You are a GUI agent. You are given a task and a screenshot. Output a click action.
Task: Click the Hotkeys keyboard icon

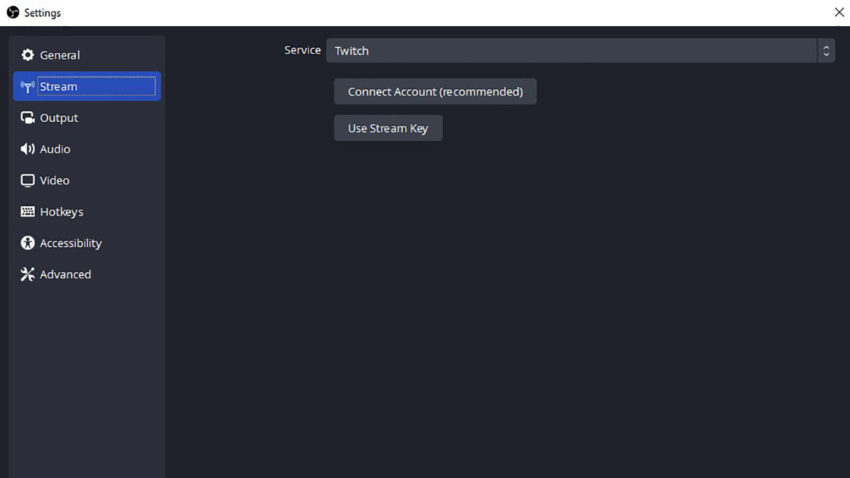27,211
